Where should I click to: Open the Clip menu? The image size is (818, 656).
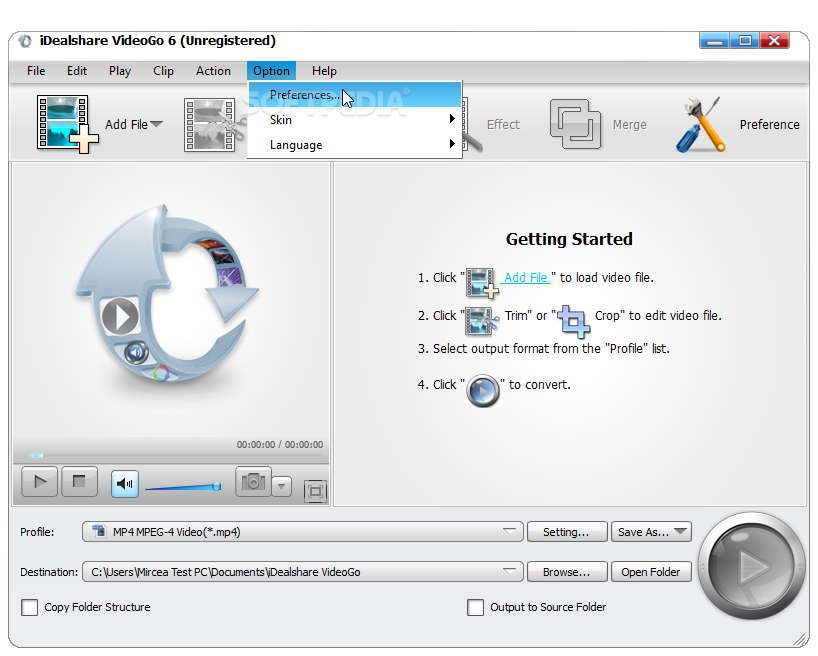163,71
